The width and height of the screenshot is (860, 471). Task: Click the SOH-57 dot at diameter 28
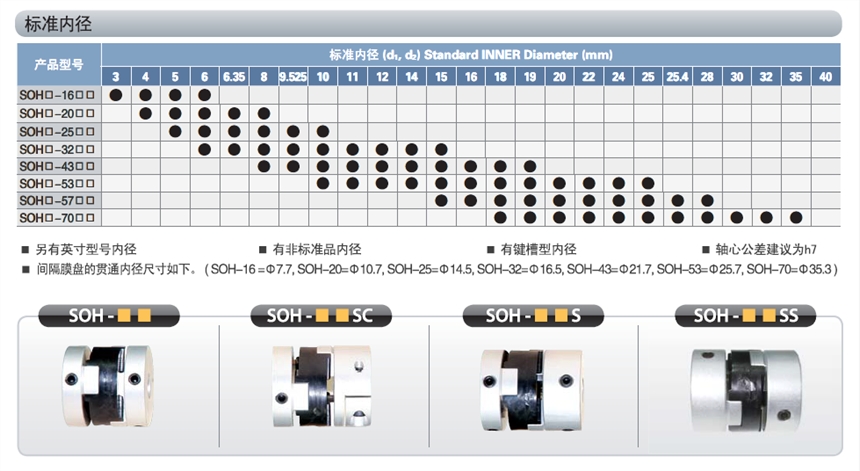coord(707,200)
